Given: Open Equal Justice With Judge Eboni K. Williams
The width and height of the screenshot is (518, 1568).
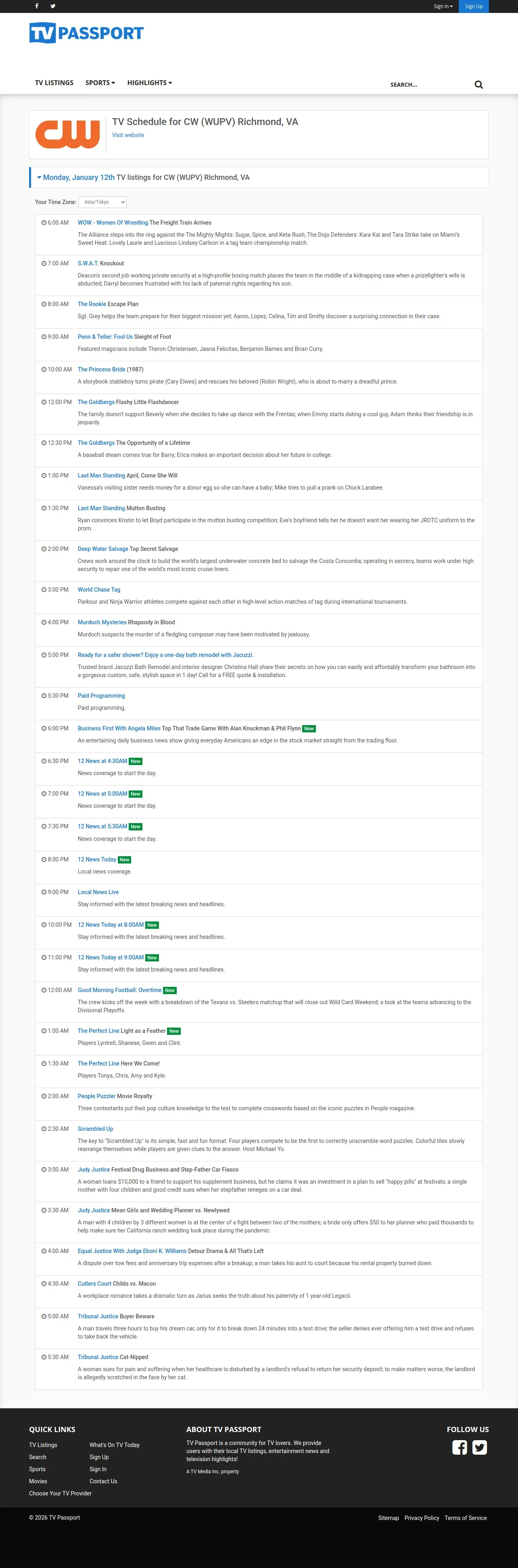Looking at the screenshot, I should coord(132,1251).
